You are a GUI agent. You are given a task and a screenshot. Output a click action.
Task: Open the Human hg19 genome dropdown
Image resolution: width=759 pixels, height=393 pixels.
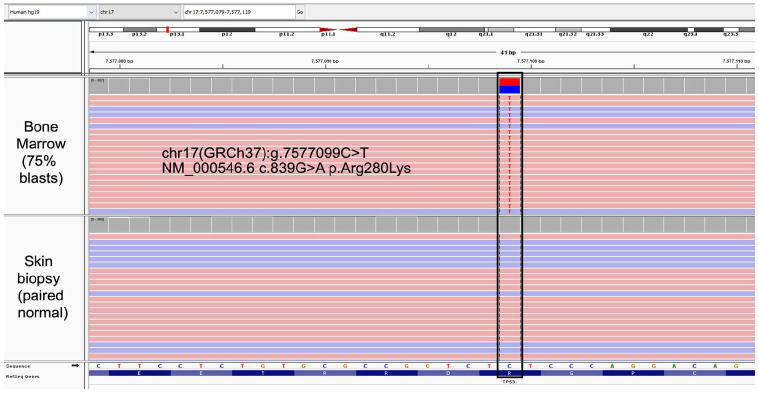[52, 12]
